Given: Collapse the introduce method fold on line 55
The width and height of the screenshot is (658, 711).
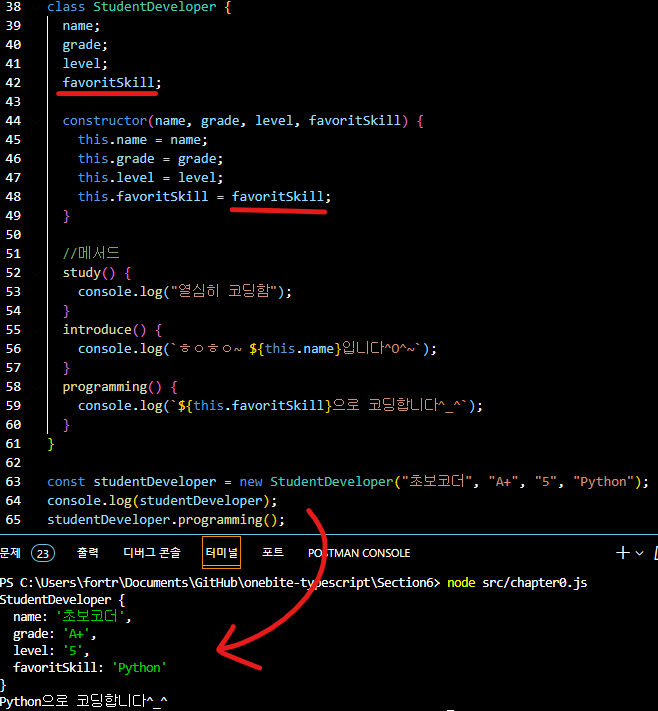Looking at the screenshot, I should click(x=36, y=330).
